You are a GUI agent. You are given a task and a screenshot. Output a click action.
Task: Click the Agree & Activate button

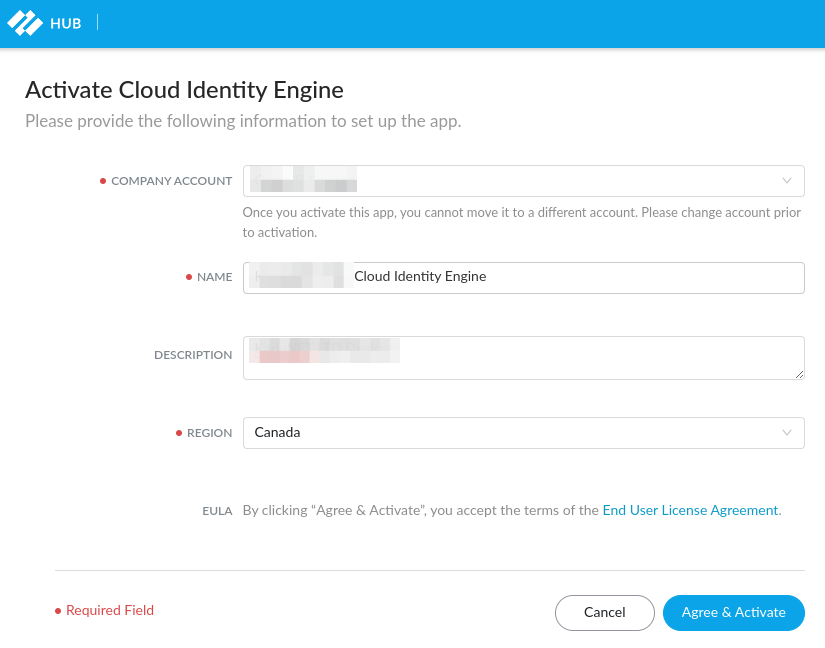click(x=733, y=613)
